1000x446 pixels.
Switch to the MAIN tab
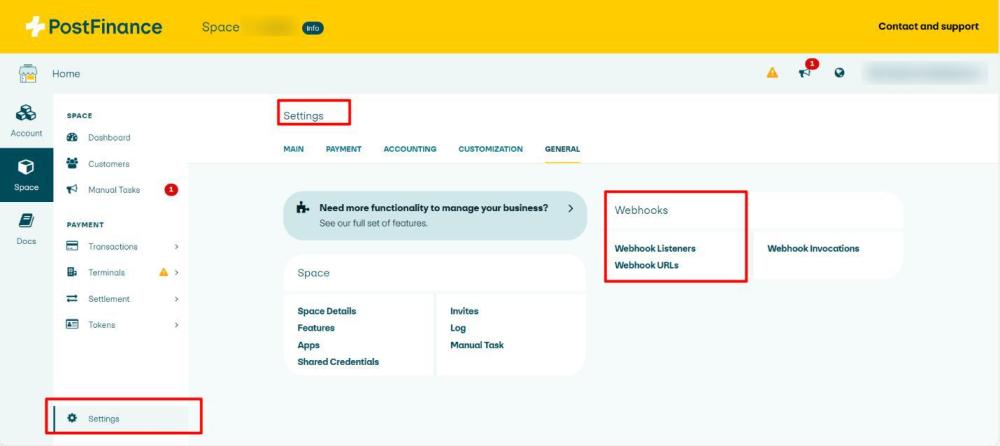click(293, 149)
